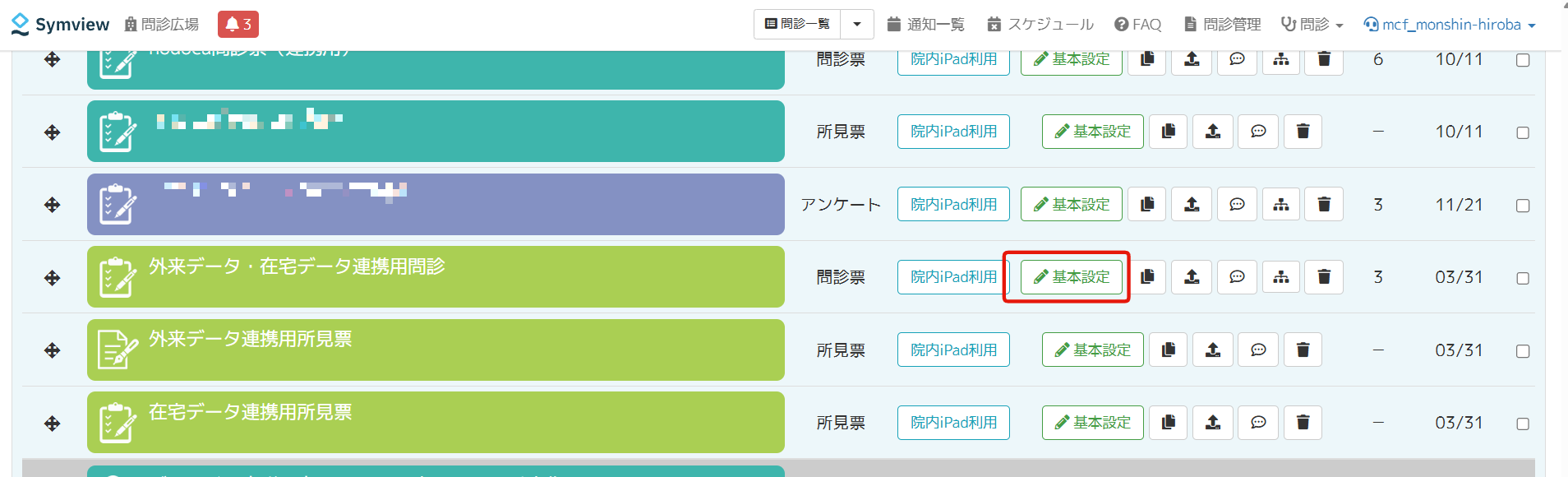The image size is (1568, 477).
Task: Duplicate the 外来データ連携用所見票 form
Action: point(1169,350)
